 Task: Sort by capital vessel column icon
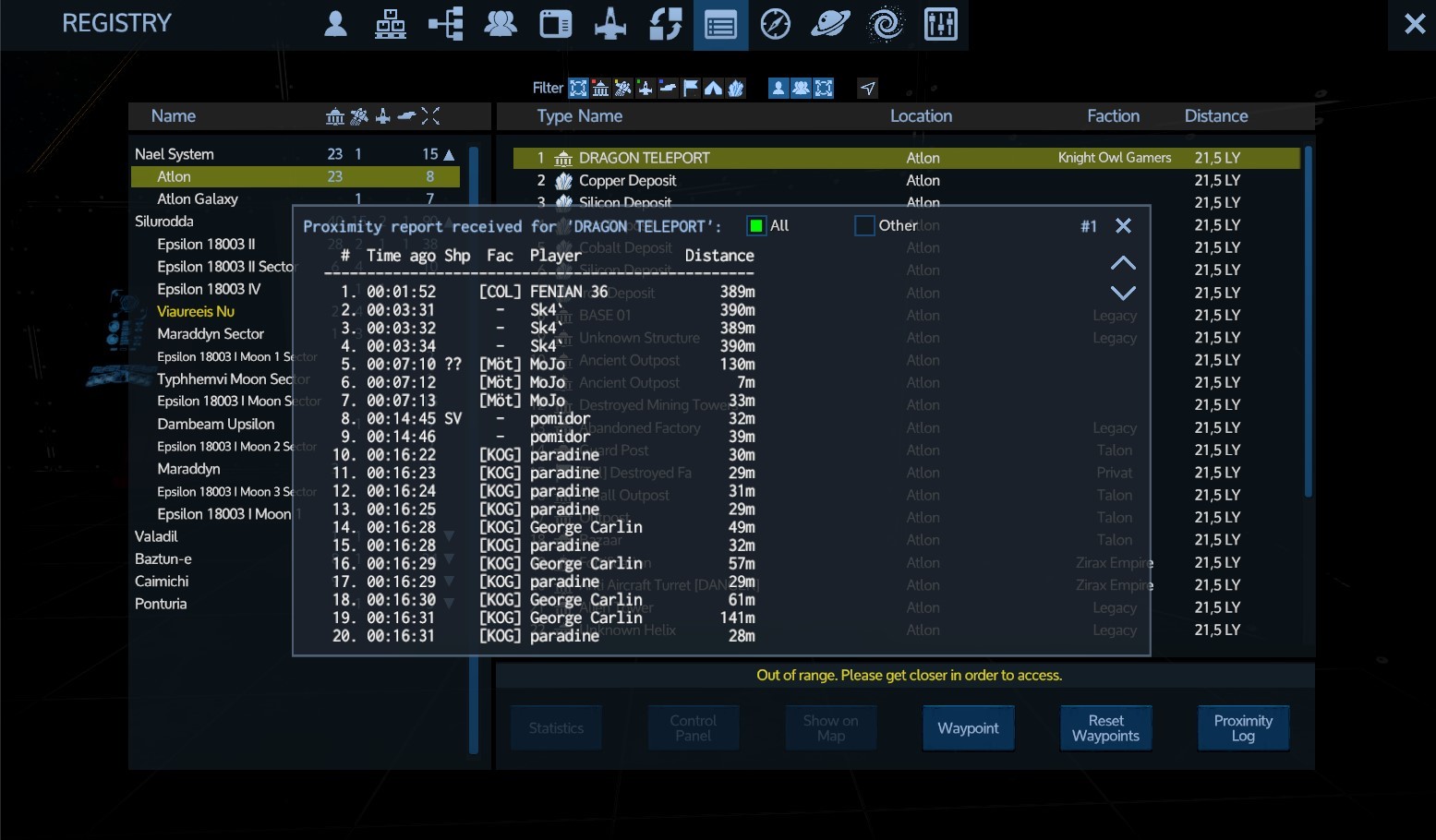click(359, 116)
